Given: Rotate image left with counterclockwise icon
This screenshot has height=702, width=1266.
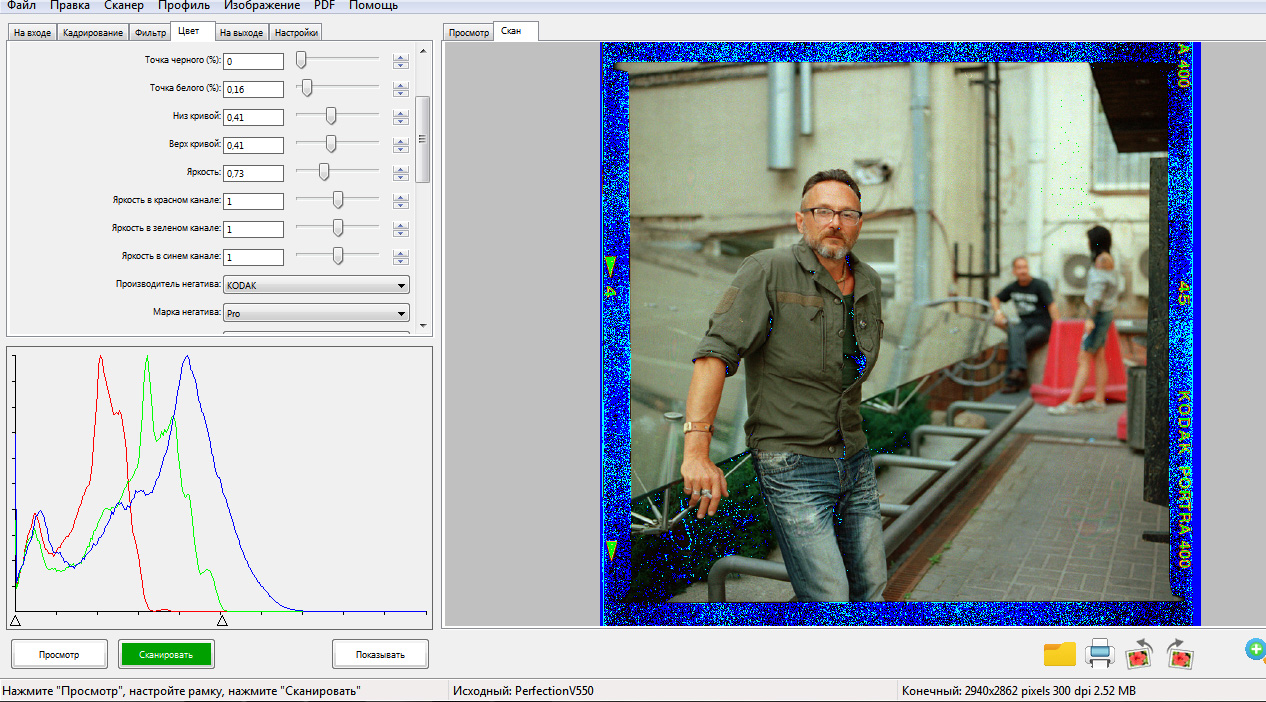Looking at the screenshot, I should click(1141, 654).
